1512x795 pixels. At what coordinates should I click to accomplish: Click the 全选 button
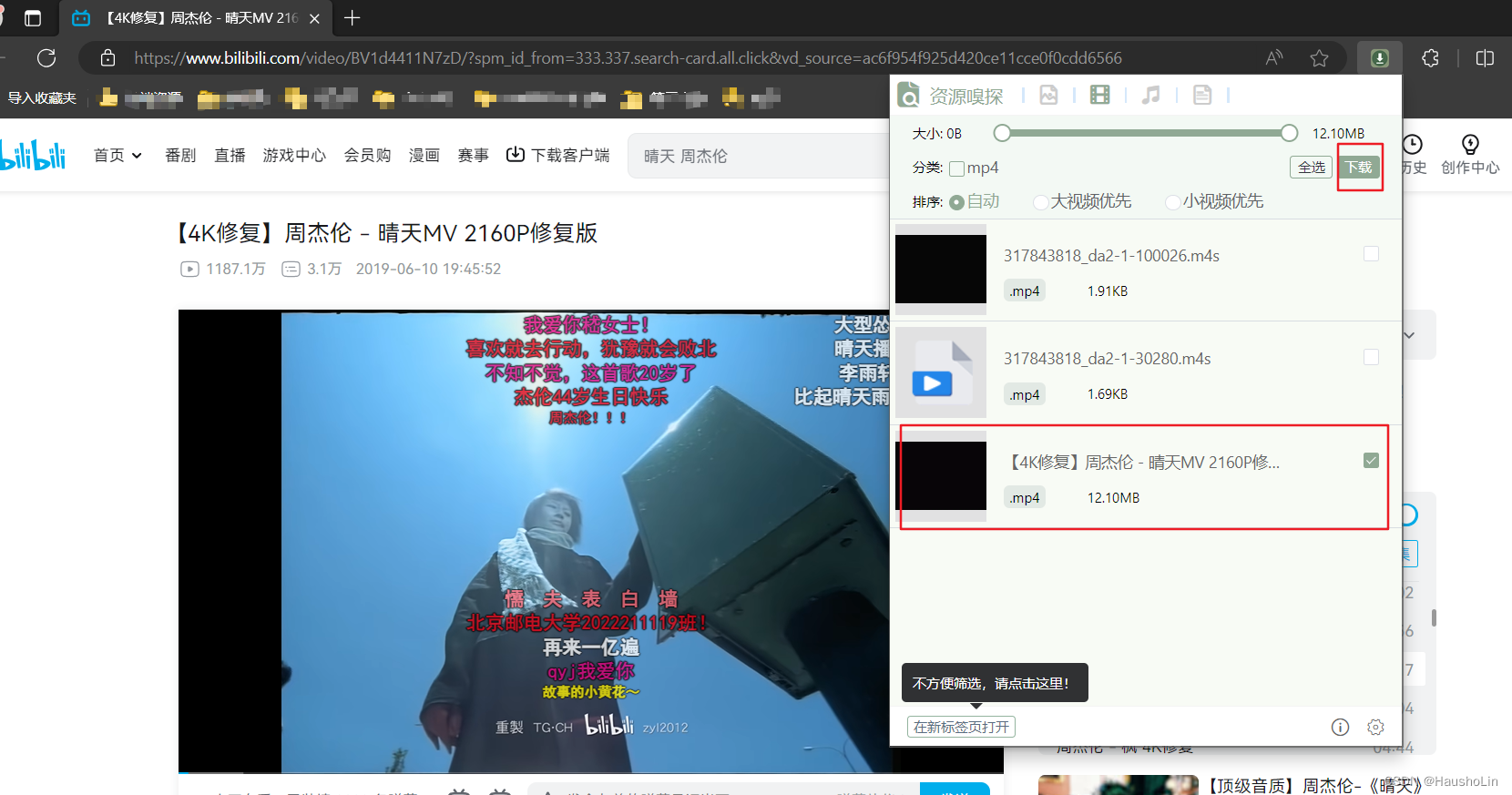[x=1312, y=168]
